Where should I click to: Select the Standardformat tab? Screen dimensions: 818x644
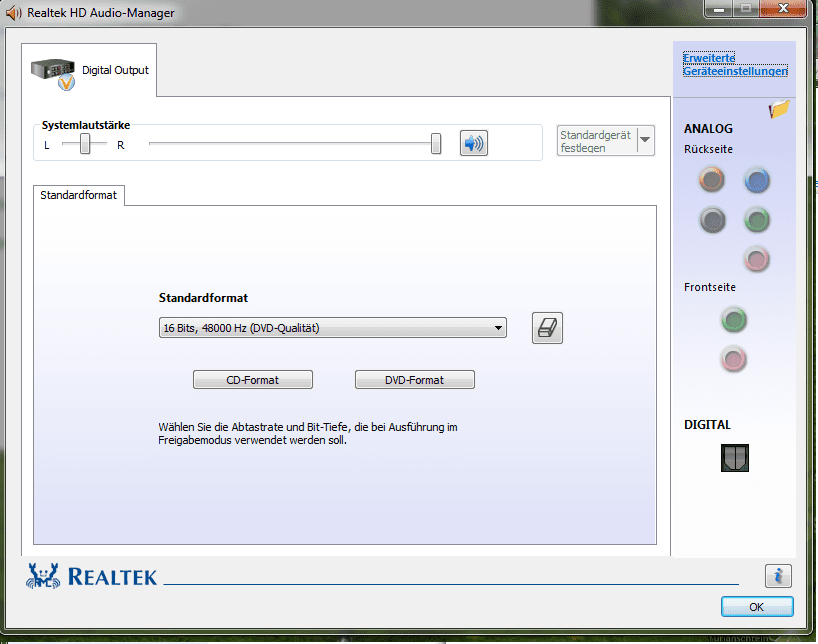tap(79, 195)
